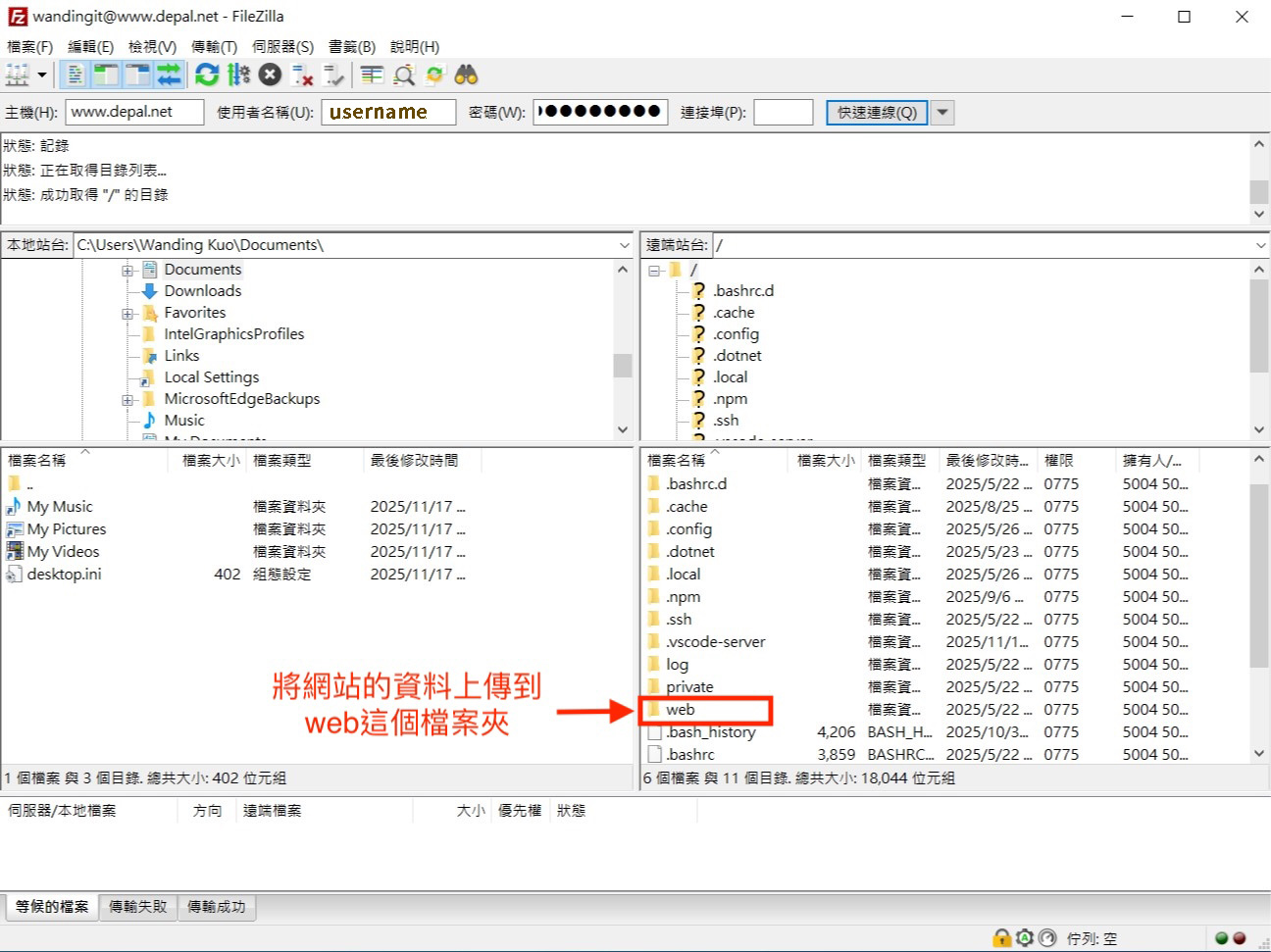Toggle the message log display

point(75,75)
